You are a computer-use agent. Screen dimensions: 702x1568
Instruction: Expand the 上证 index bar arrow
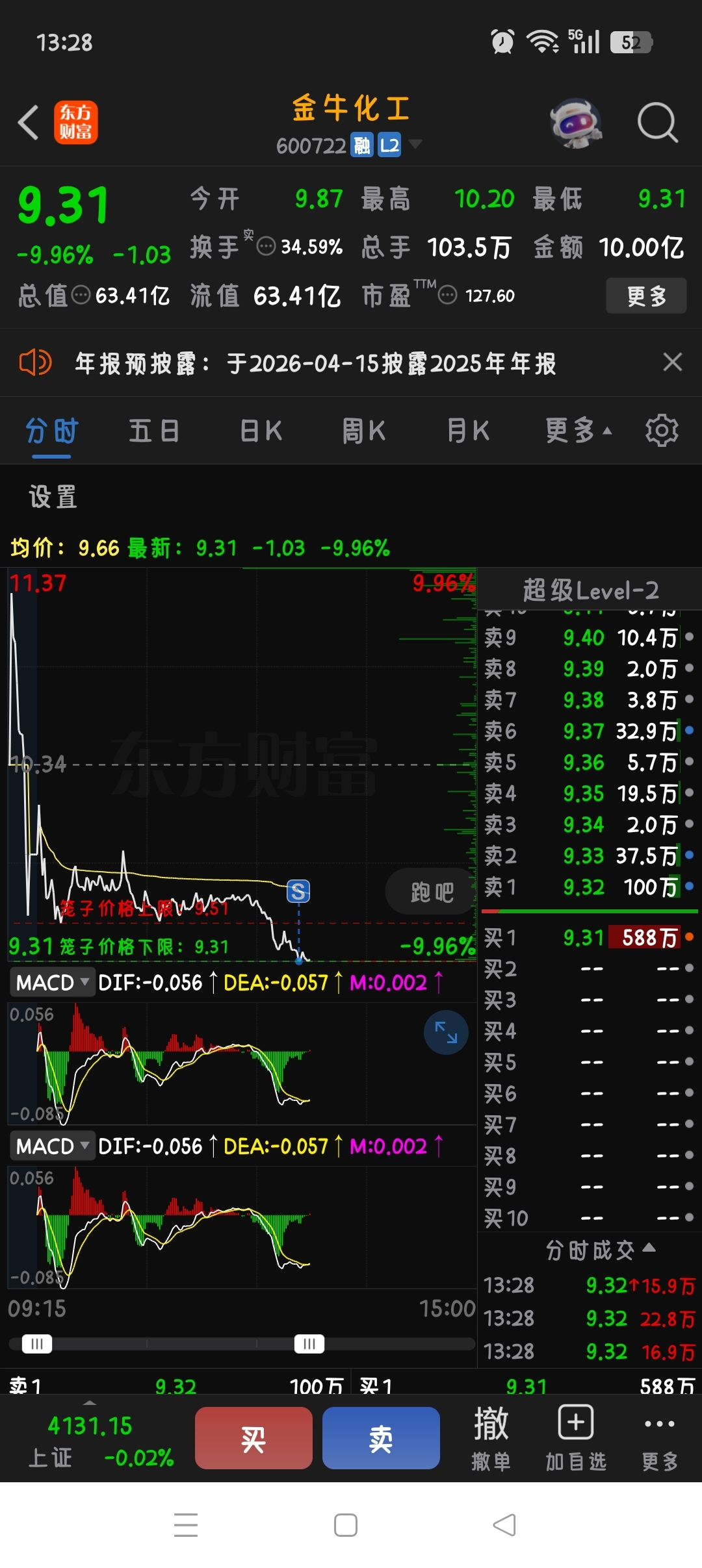pos(90,1403)
